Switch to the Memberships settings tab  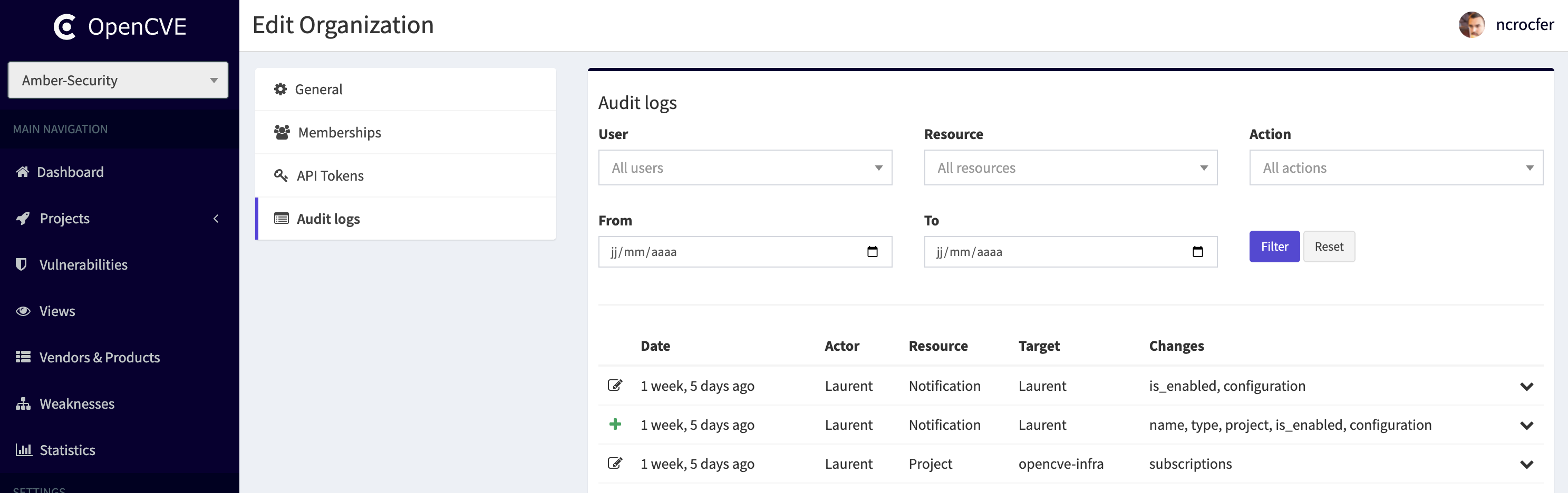pos(339,133)
